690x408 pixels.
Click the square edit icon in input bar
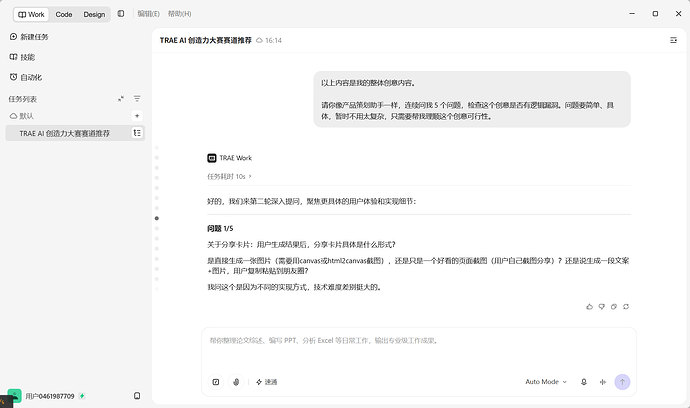[216, 382]
